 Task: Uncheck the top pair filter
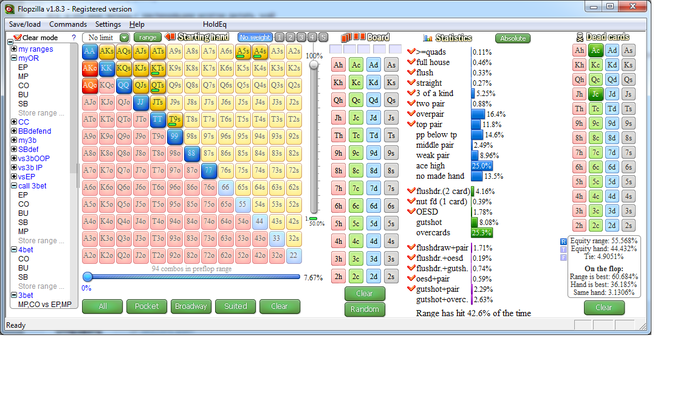tap(411, 124)
